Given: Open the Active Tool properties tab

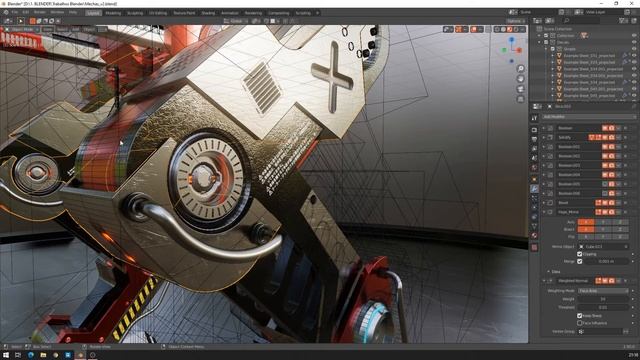Looking at the screenshot, I should pos(534,118).
